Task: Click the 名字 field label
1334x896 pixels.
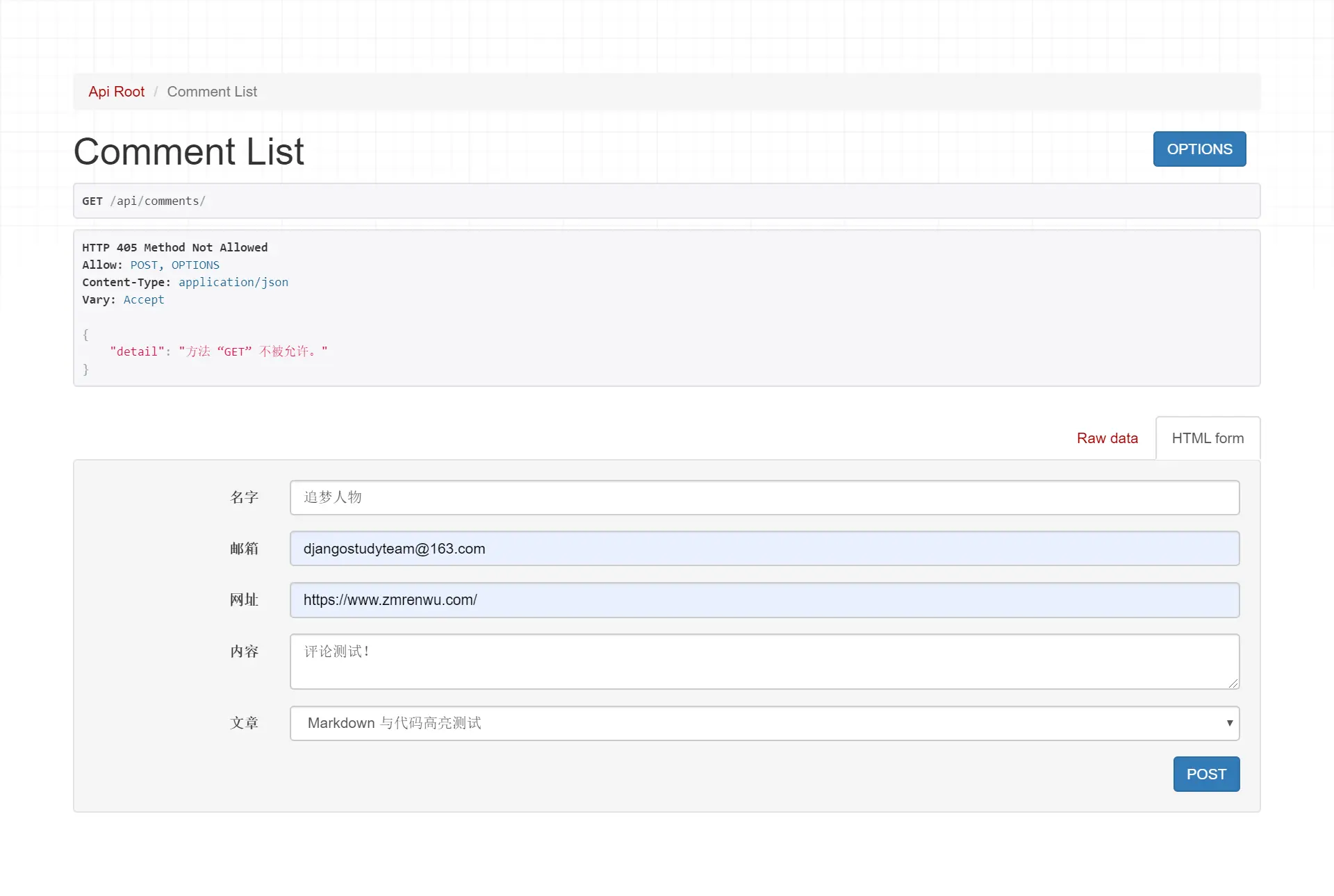Action: [x=244, y=497]
